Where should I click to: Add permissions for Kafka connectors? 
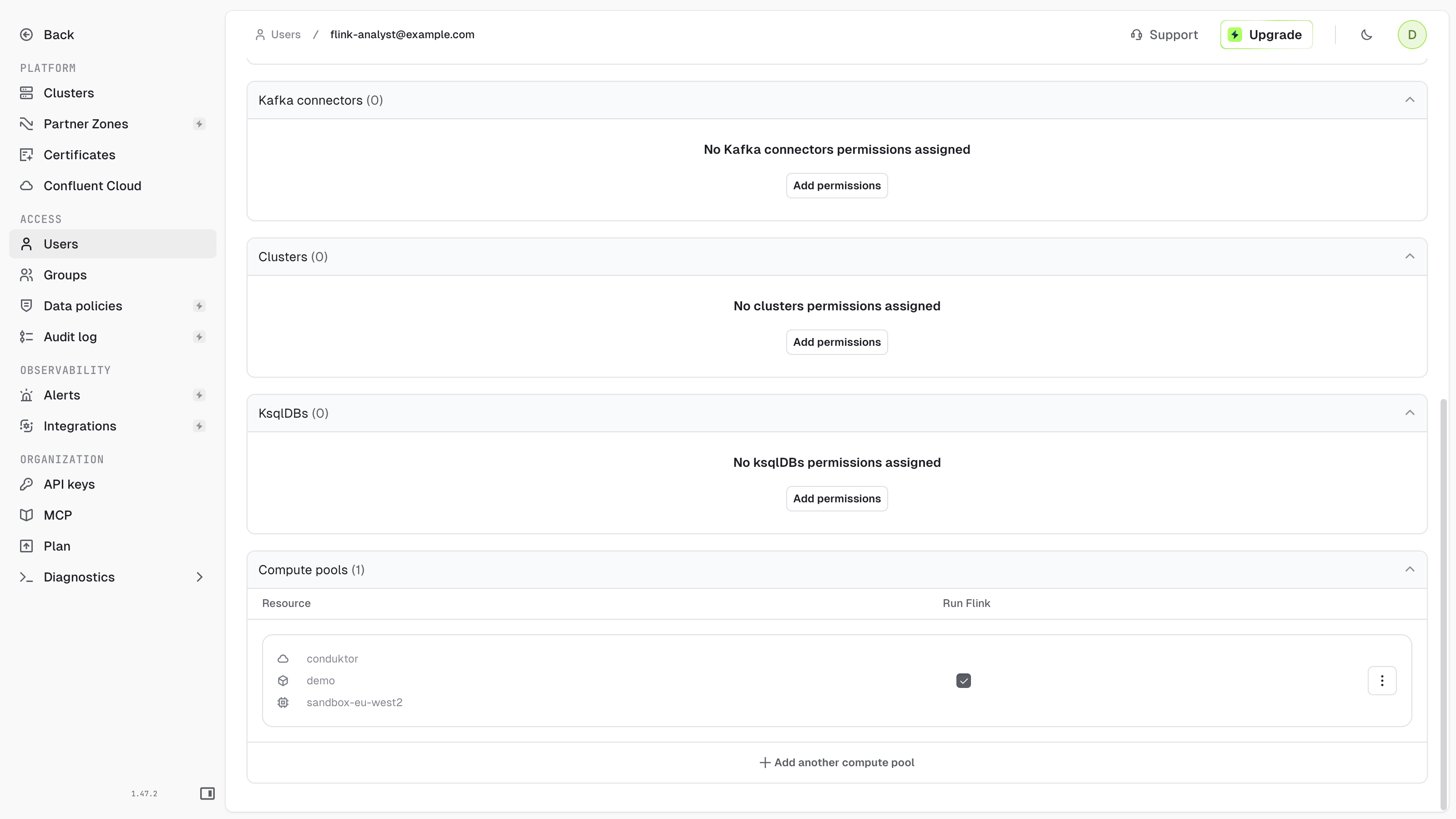(837, 186)
